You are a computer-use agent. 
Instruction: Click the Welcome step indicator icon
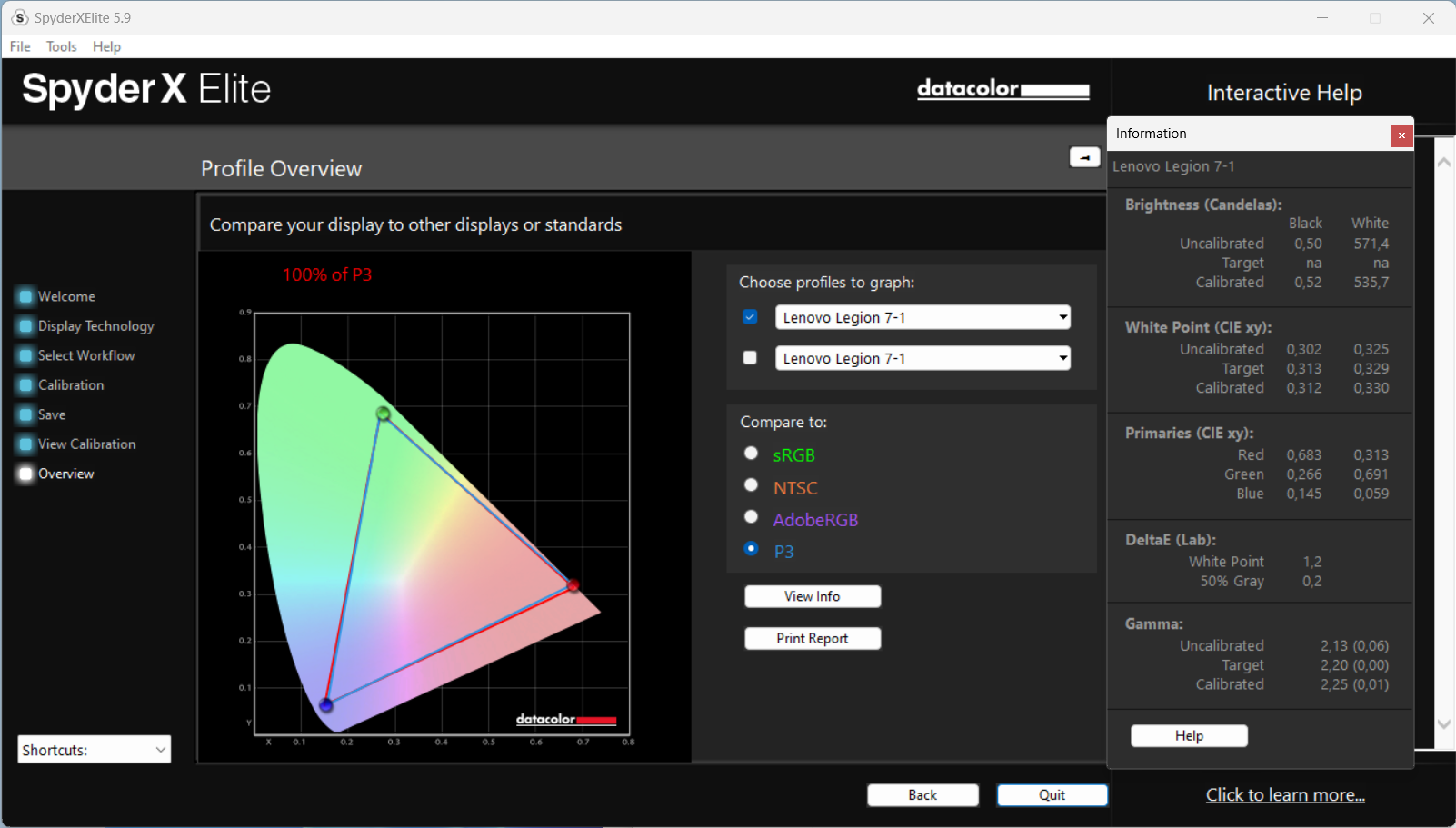[25, 296]
